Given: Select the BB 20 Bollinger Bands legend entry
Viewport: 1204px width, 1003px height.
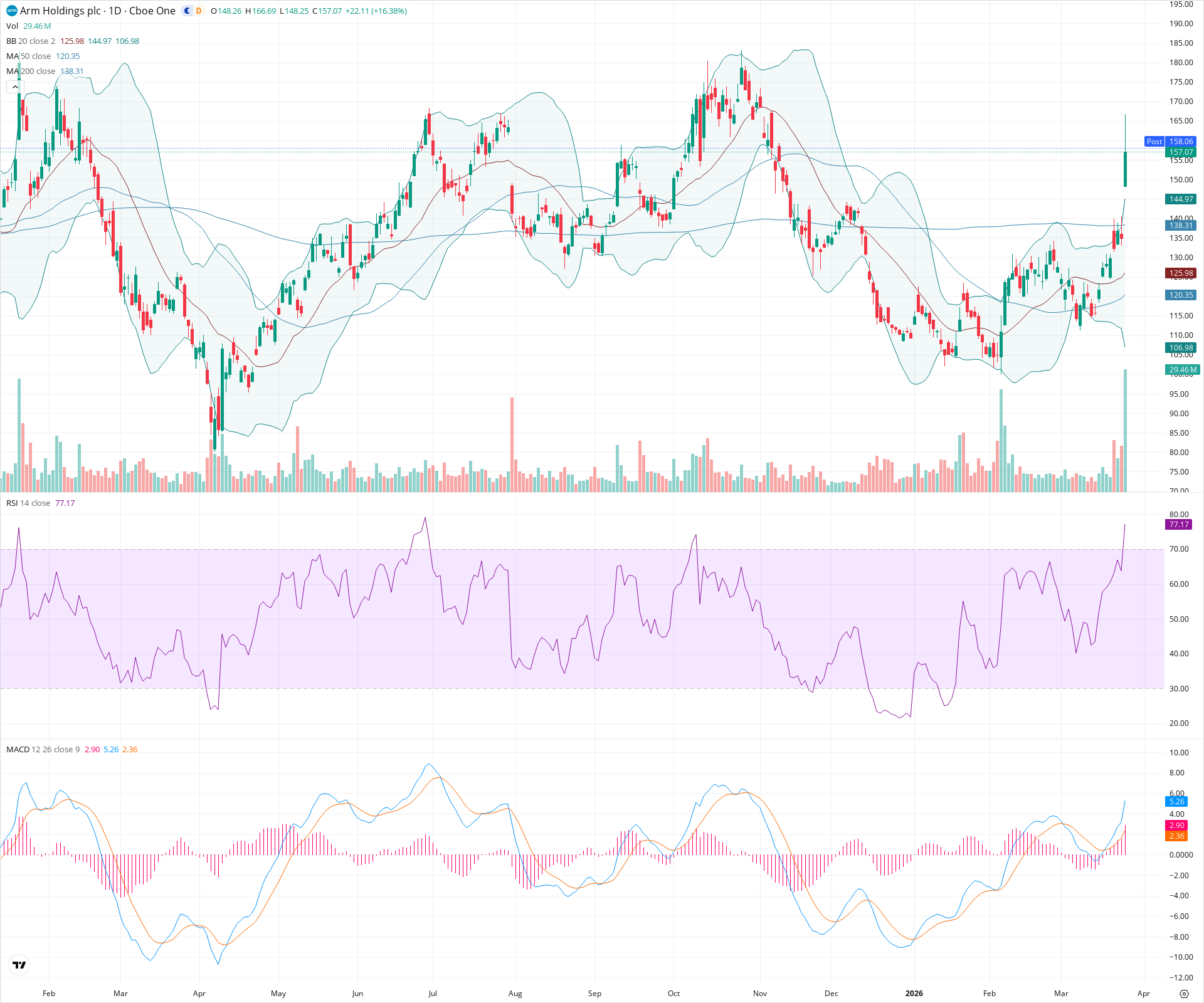Looking at the screenshot, I should (x=25, y=41).
